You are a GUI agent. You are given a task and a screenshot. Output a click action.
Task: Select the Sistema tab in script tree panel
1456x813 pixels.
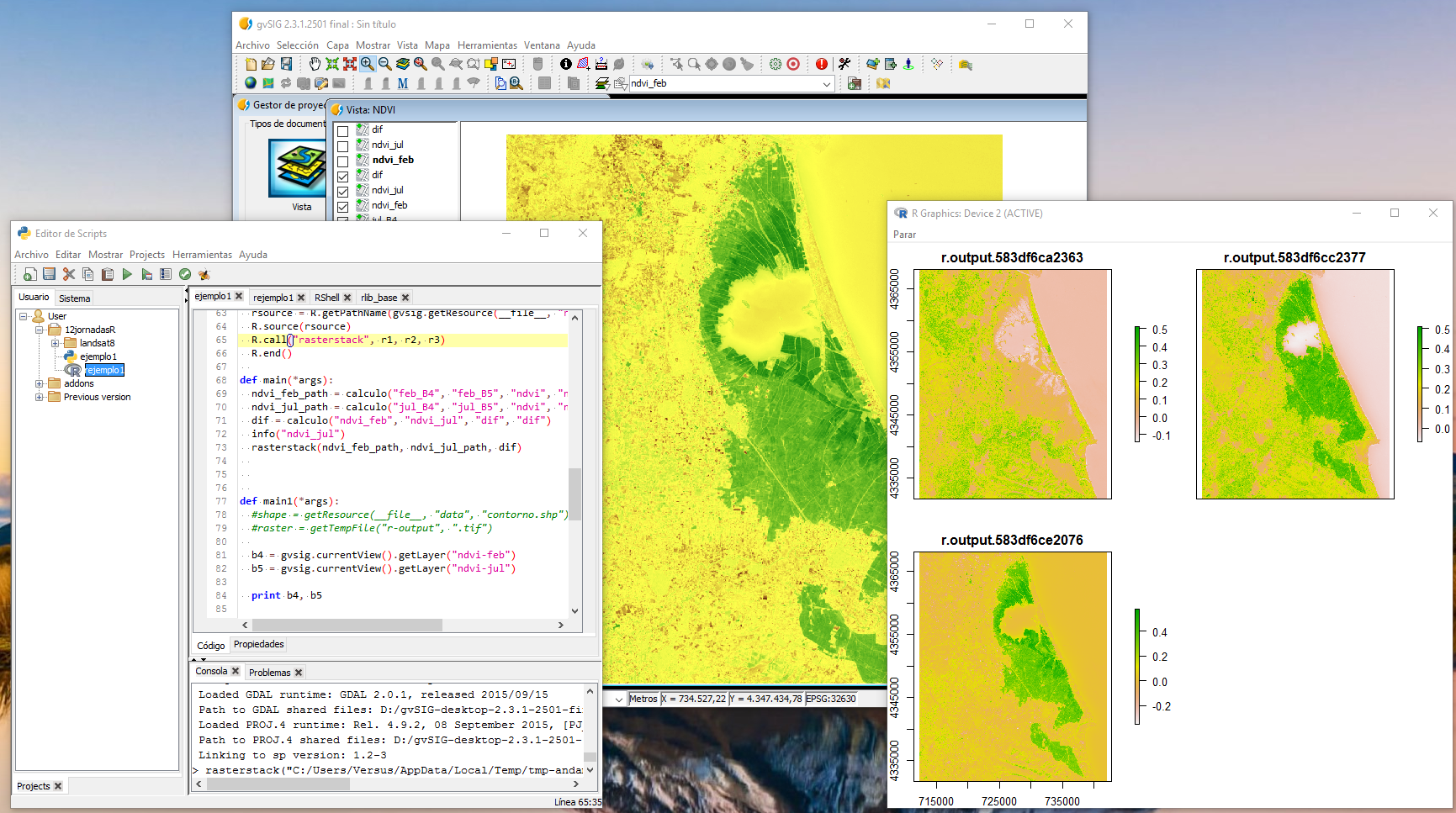coord(75,298)
